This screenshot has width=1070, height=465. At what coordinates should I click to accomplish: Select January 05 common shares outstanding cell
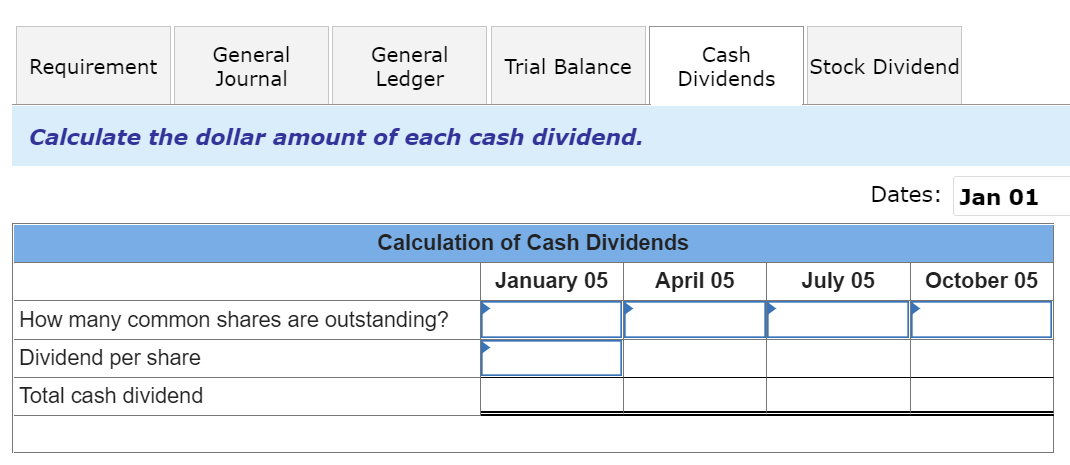pyautogui.click(x=551, y=320)
